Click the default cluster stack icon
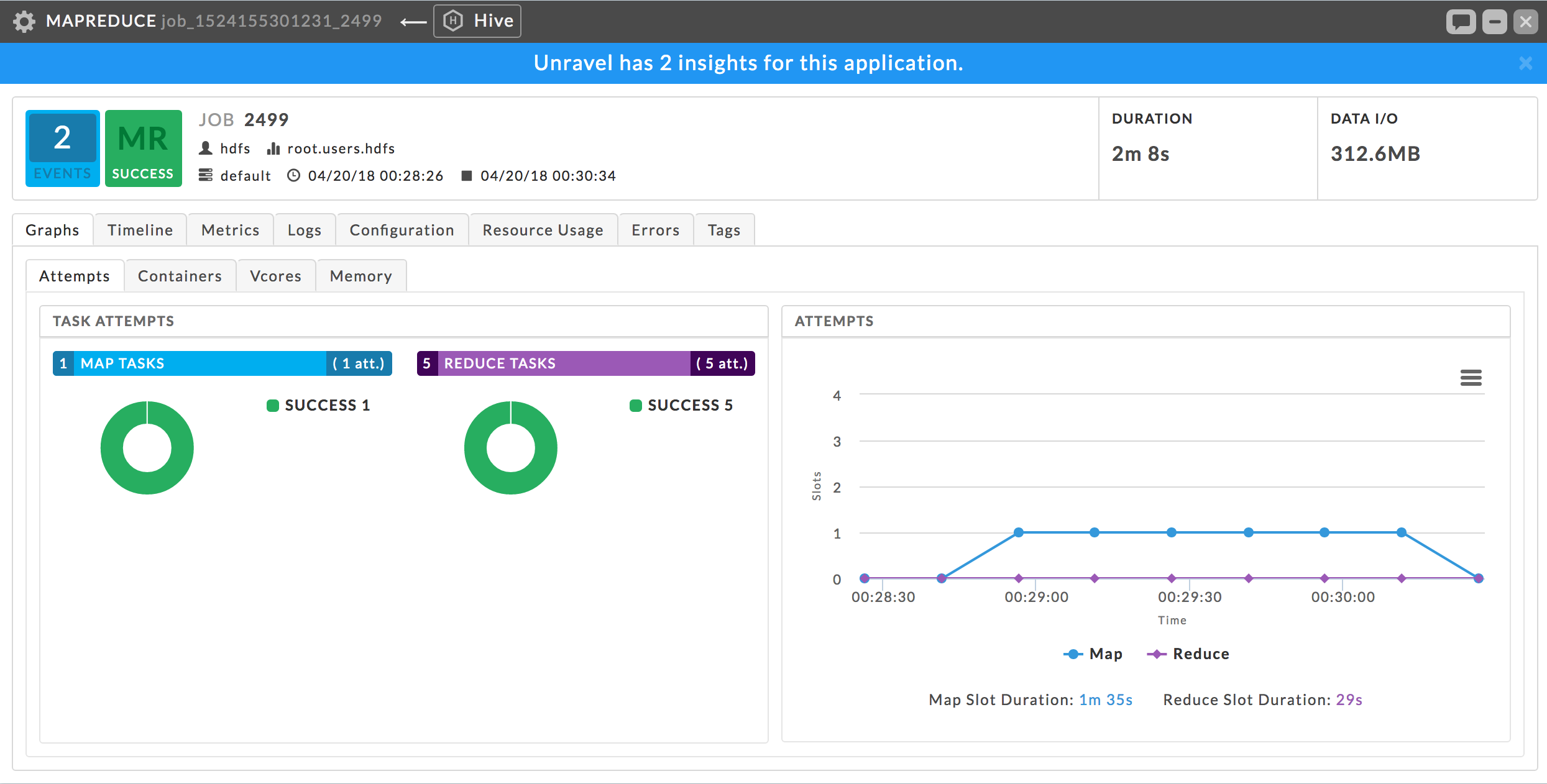This screenshot has height=784, width=1547. pyautogui.click(x=206, y=175)
